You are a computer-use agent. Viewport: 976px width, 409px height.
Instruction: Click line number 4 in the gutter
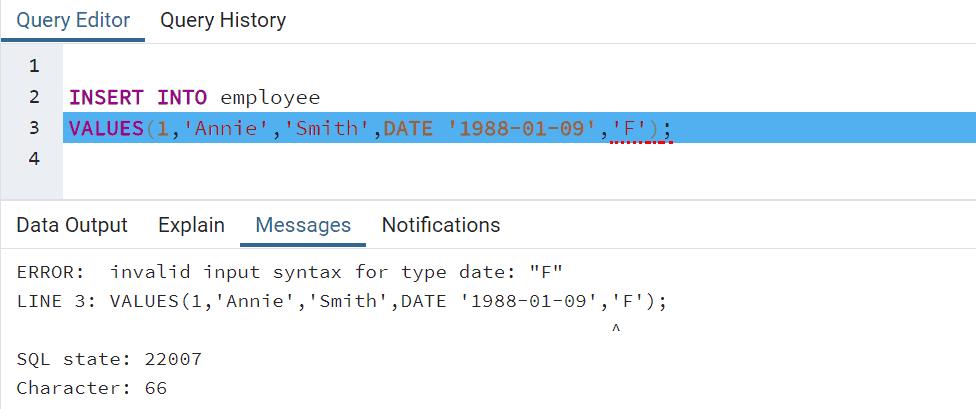click(34, 158)
